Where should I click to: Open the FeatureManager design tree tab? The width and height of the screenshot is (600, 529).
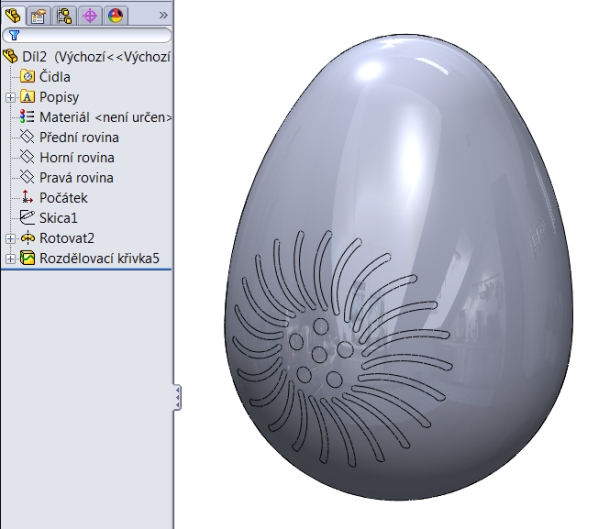click(15, 15)
